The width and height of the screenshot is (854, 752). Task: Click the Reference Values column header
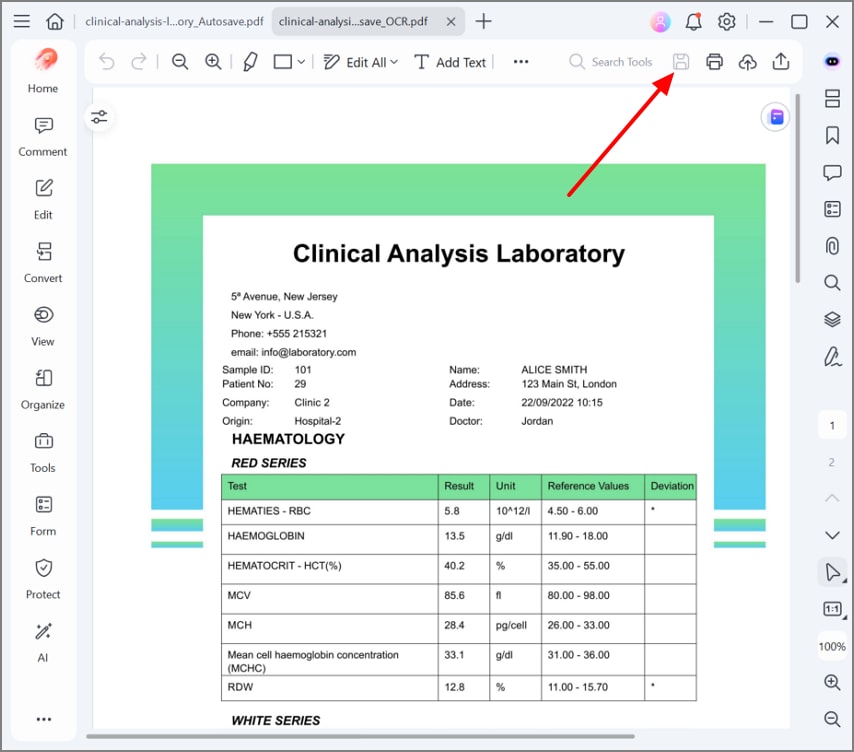coord(588,486)
